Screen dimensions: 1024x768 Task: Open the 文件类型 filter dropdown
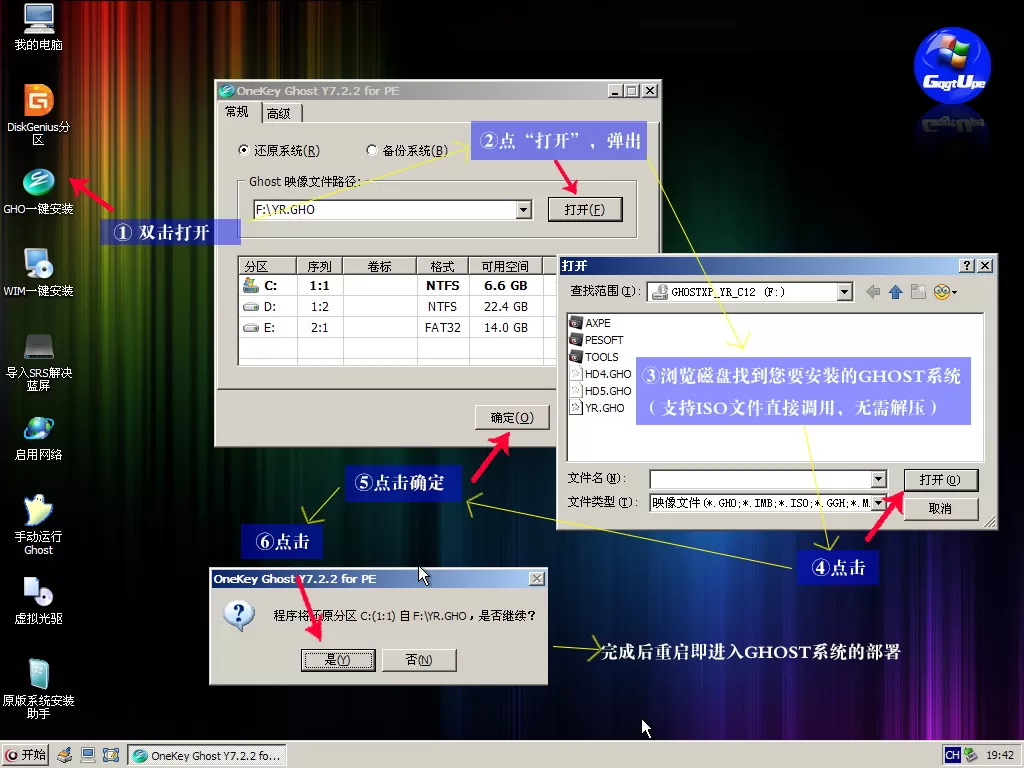(878, 501)
